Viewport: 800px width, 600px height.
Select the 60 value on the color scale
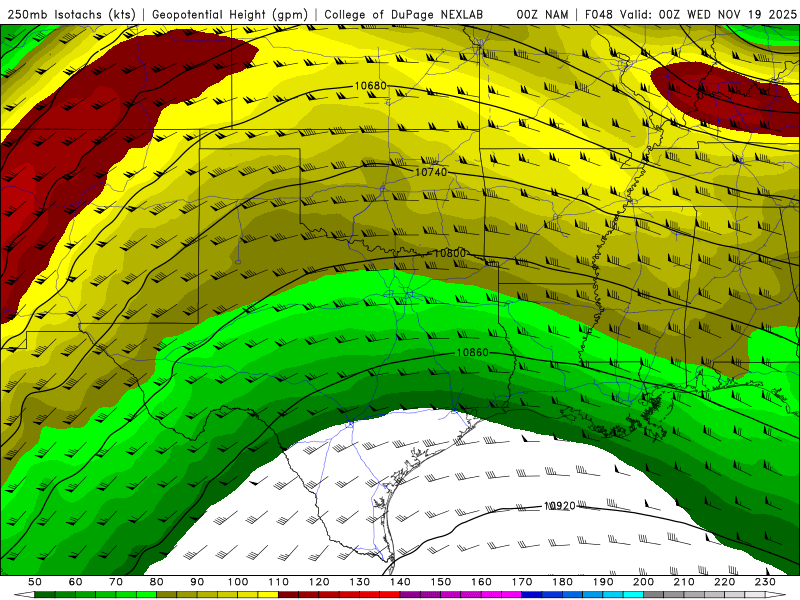76,582
